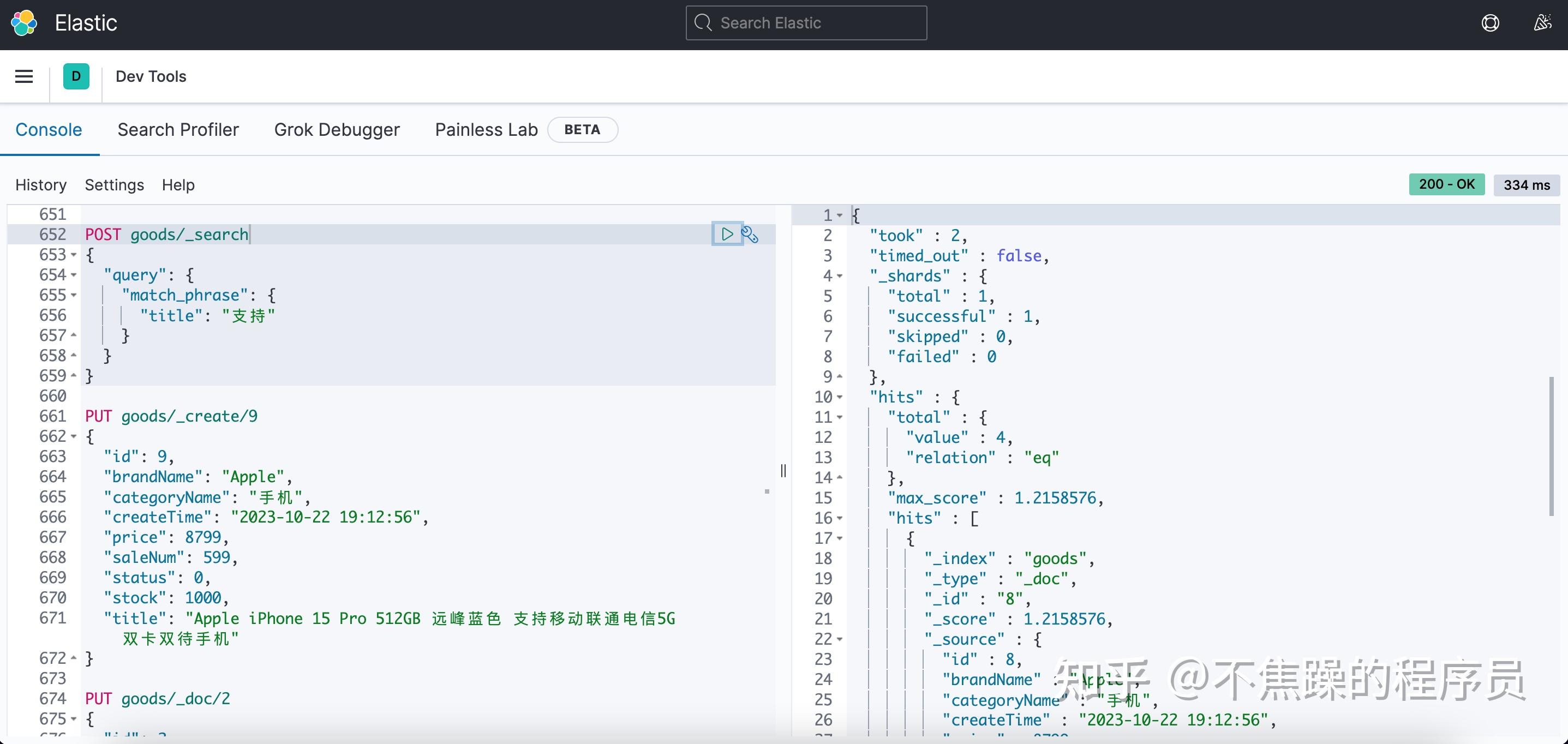1568x744 pixels.
Task: Open the help lifebuoy icon
Action: coord(1490,23)
